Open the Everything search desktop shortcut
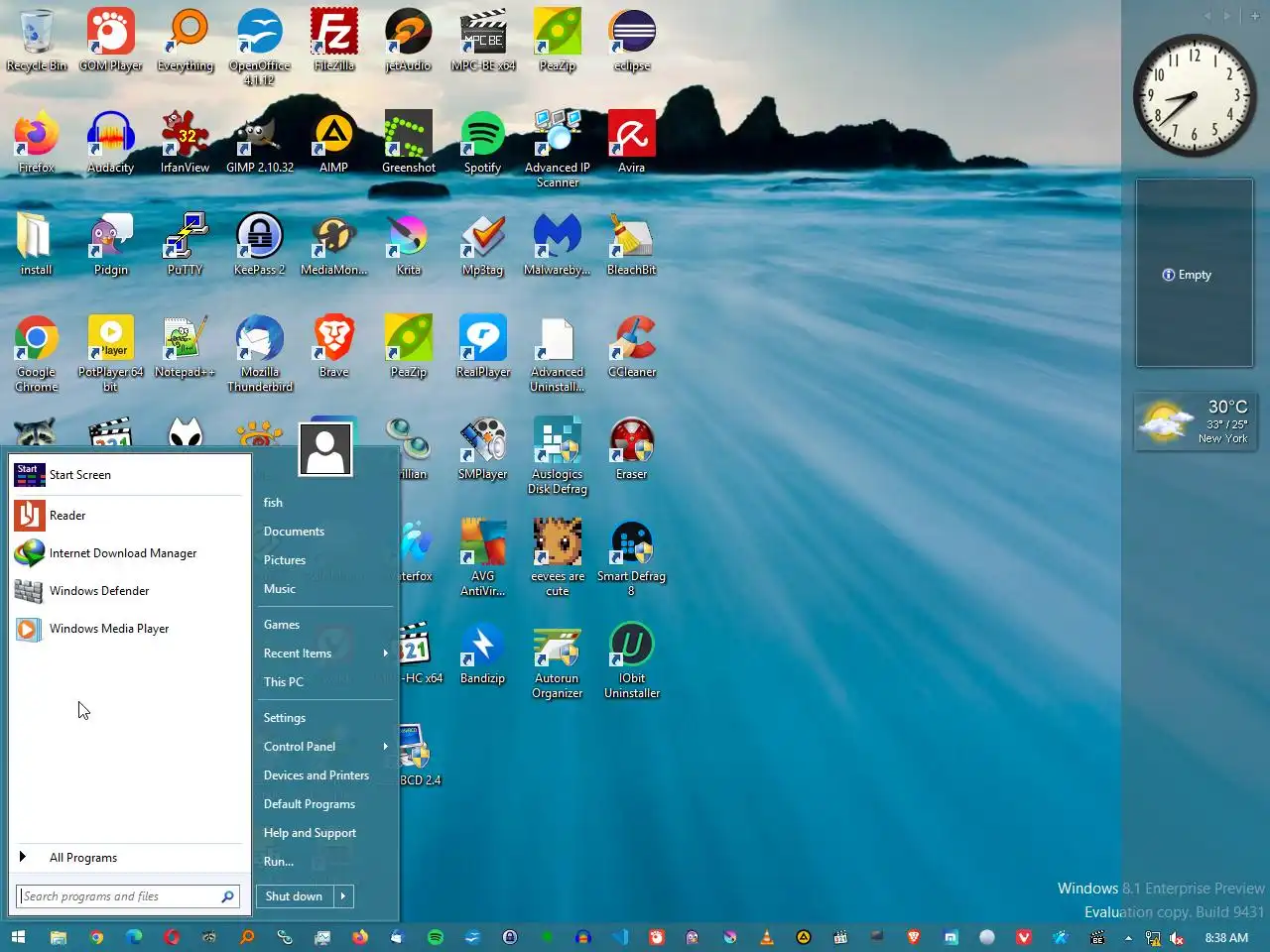The image size is (1270, 952). (186, 40)
